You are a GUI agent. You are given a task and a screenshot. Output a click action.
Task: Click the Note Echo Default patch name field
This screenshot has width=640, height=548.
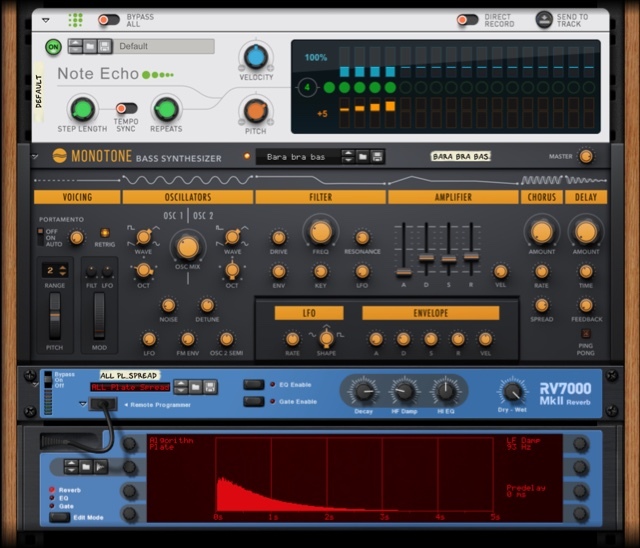[165, 46]
